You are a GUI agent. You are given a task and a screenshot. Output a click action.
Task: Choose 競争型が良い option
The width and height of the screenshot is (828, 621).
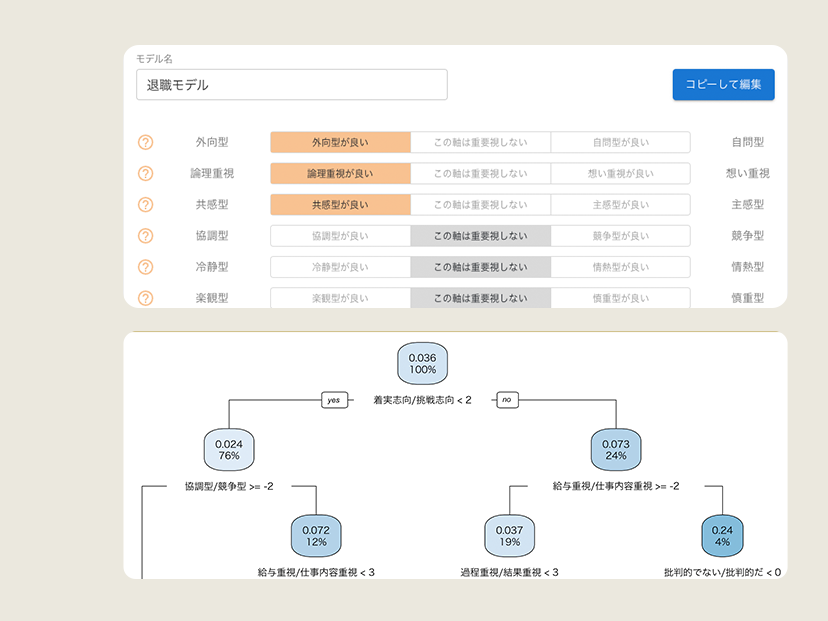click(620, 236)
